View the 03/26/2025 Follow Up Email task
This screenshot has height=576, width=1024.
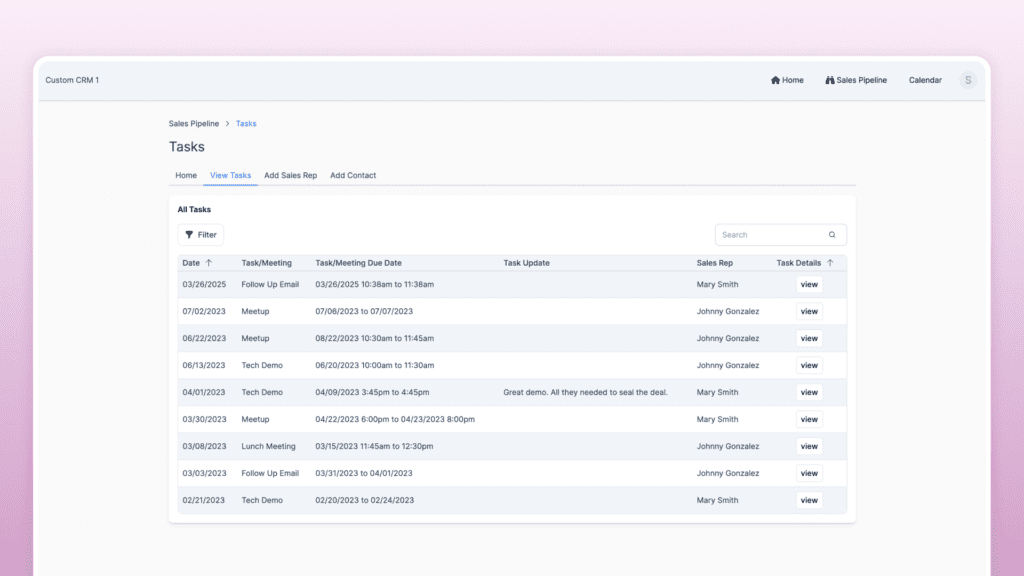tap(809, 284)
